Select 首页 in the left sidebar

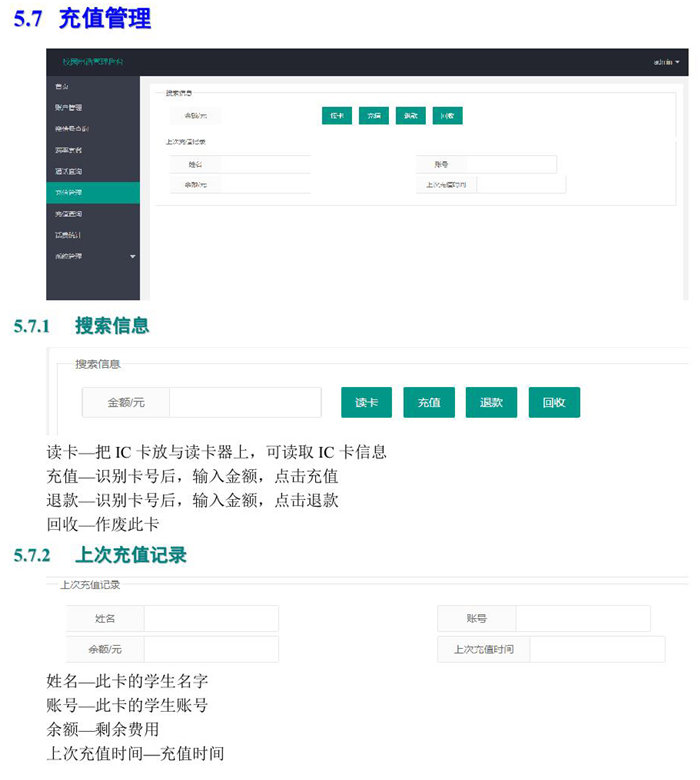coord(63,86)
